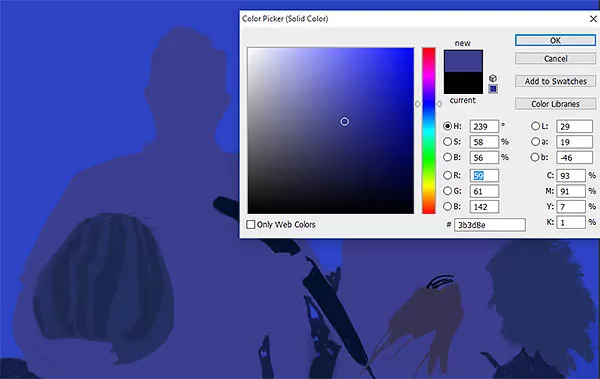The image size is (600, 379).
Task: Click the G value field 61
Action: pos(484,191)
